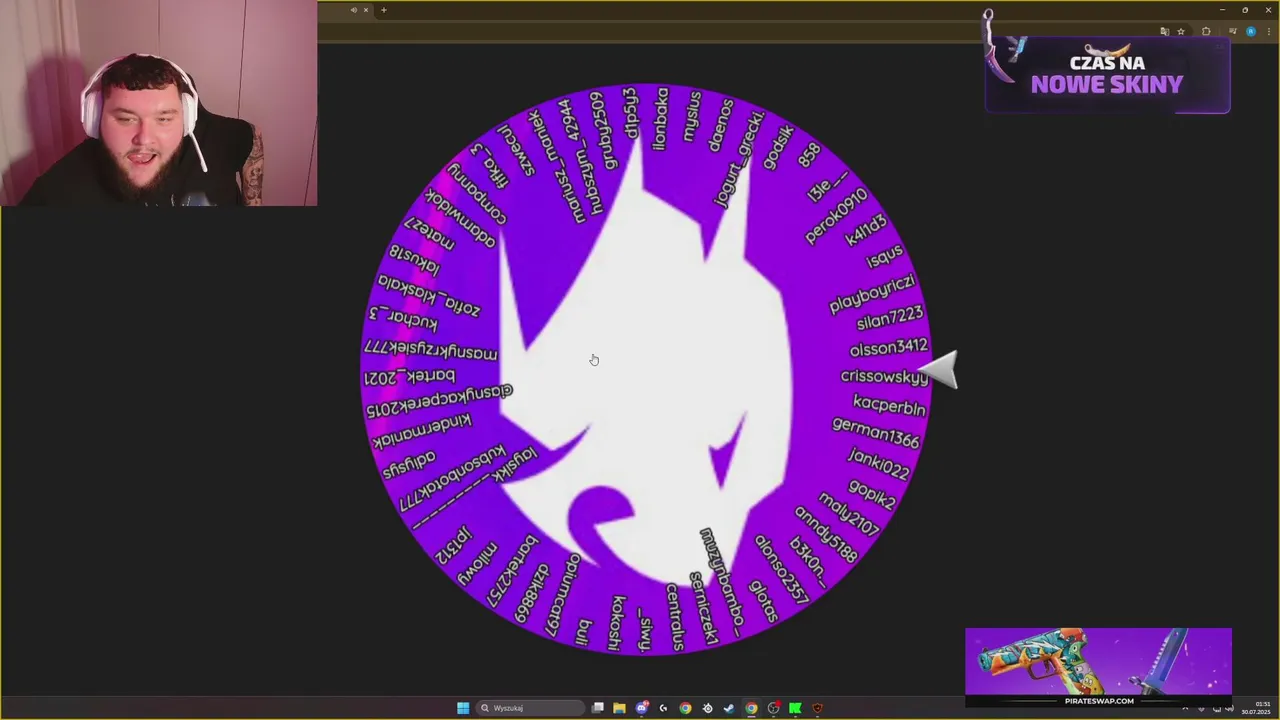Close the current browser tab
Viewport: 1280px width, 720px height.
coord(366,10)
